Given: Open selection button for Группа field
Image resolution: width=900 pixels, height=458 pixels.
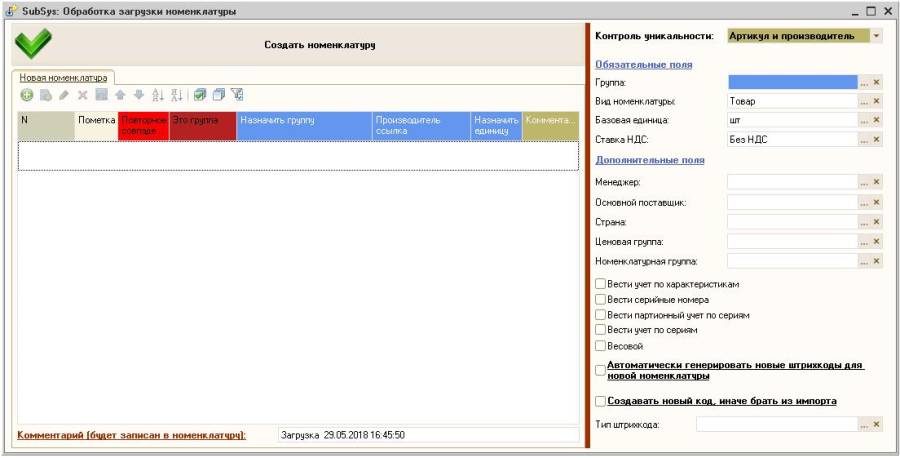Looking at the screenshot, I should coord(864,82).
